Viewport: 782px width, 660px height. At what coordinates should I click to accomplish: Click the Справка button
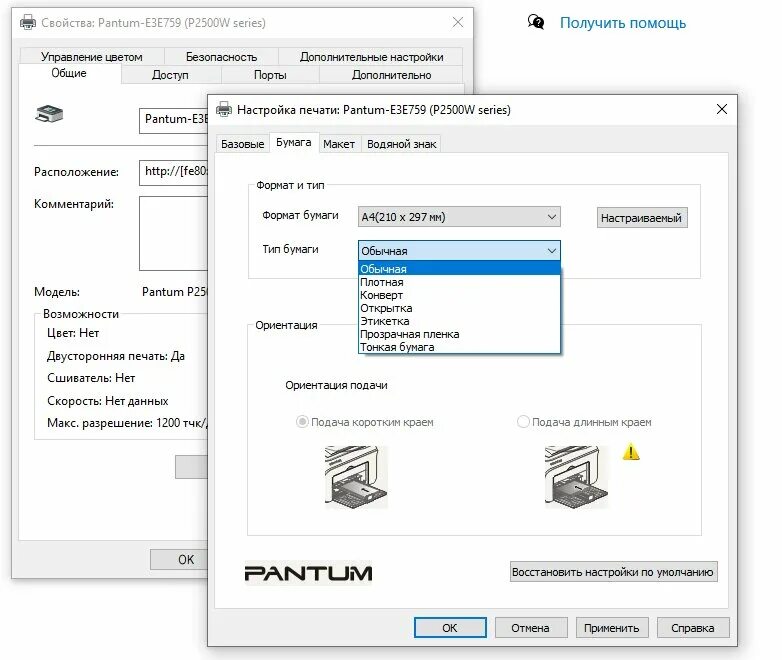click(693, 628)
